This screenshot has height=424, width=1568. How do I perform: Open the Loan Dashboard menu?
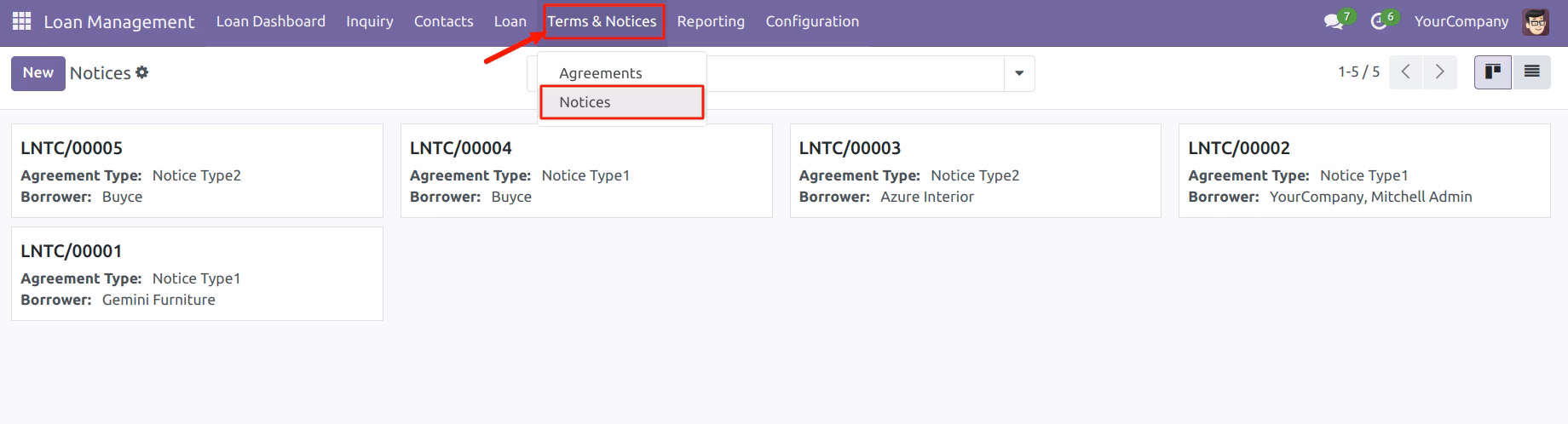(x=271, y=22)
